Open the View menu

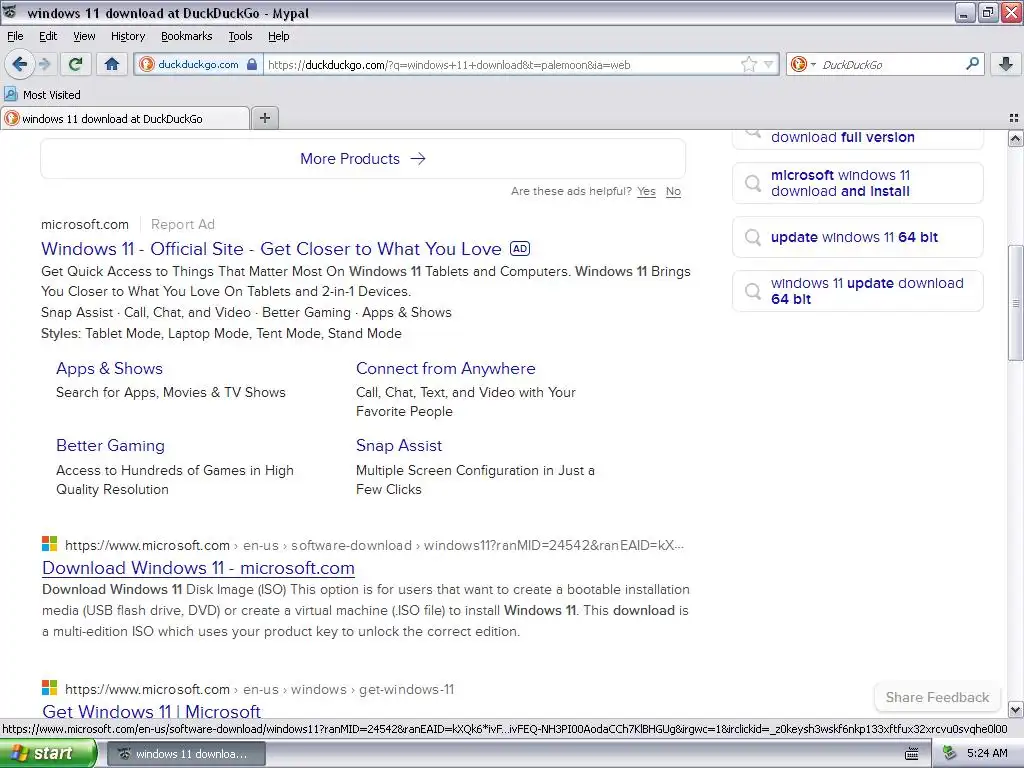coord(84,36)
